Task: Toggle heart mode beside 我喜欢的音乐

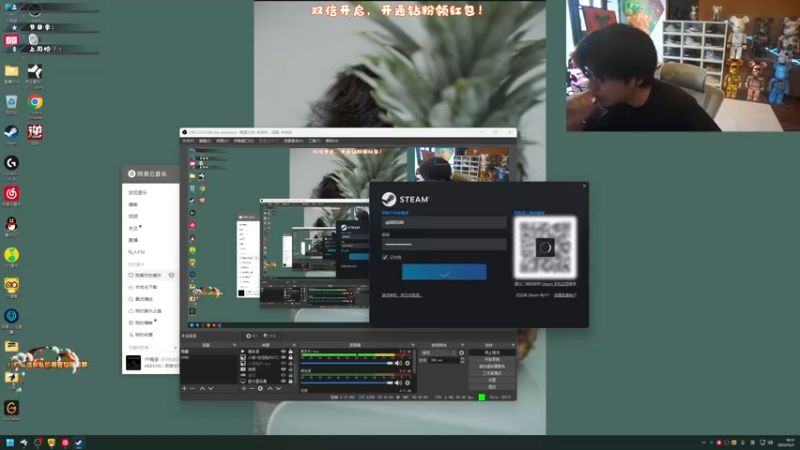Action: [x=171, y=276]
